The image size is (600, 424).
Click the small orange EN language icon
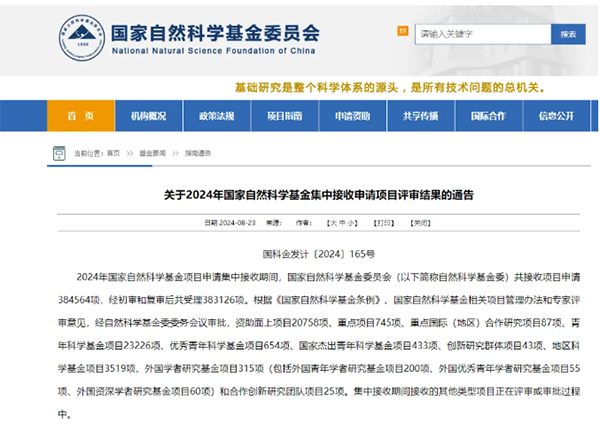point(403,31)
